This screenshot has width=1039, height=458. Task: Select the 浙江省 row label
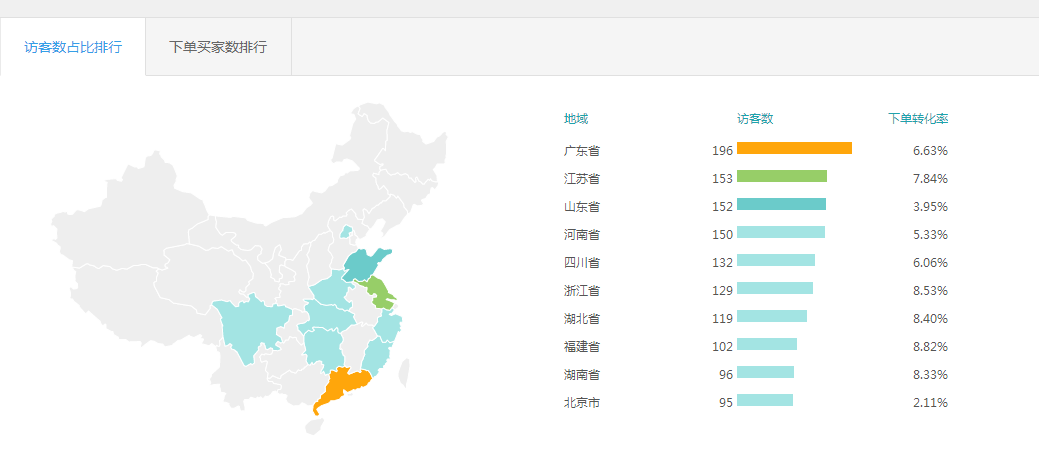click(582, 290)
